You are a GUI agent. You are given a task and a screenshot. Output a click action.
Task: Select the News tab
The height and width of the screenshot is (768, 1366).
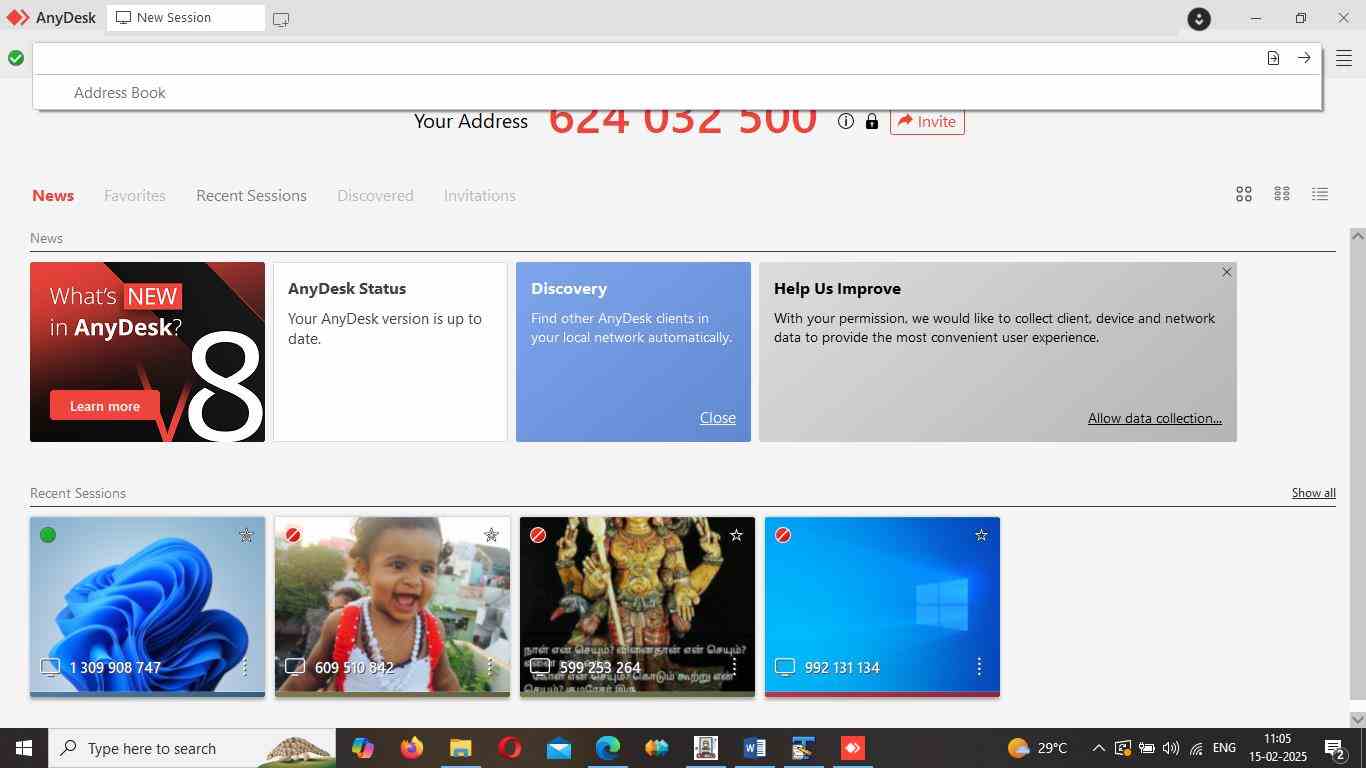point(53,195)
